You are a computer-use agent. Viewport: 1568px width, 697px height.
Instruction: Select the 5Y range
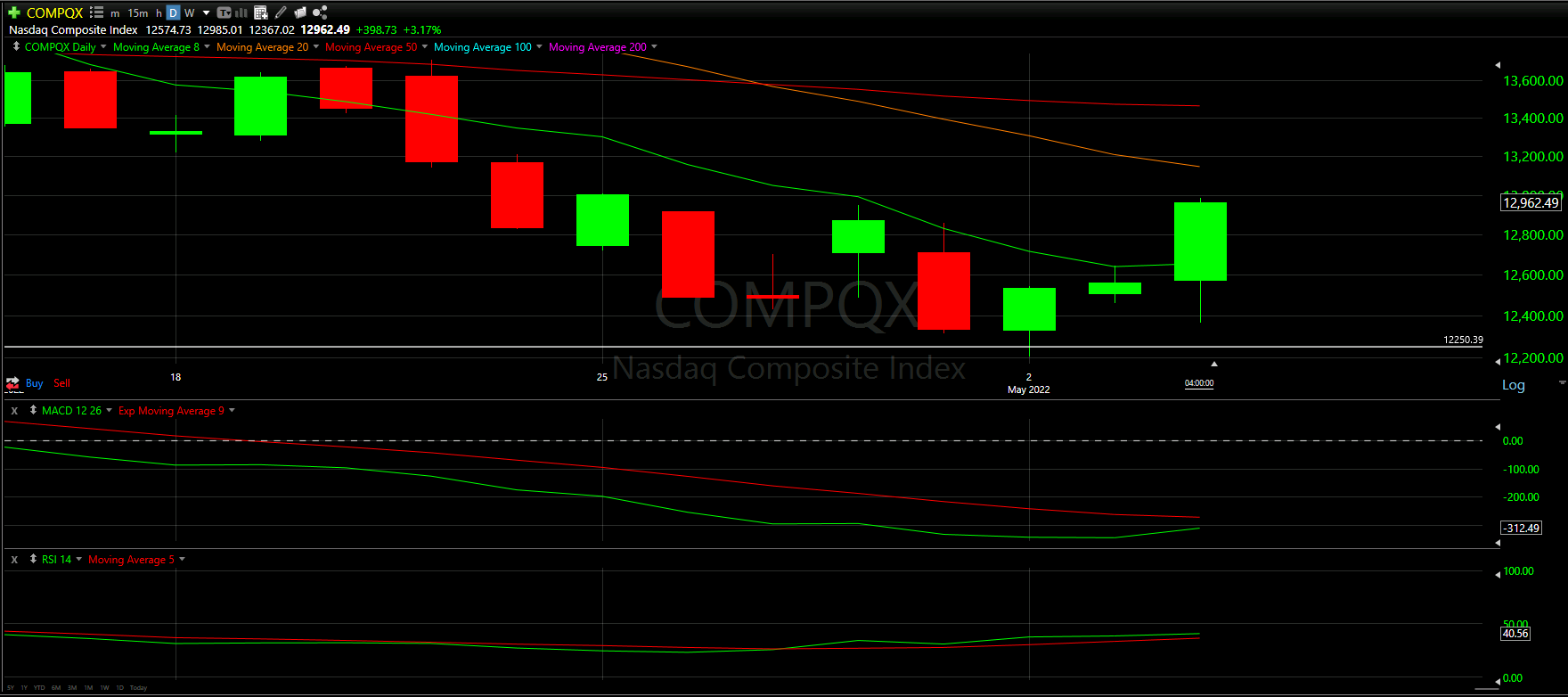pos(11,687)
